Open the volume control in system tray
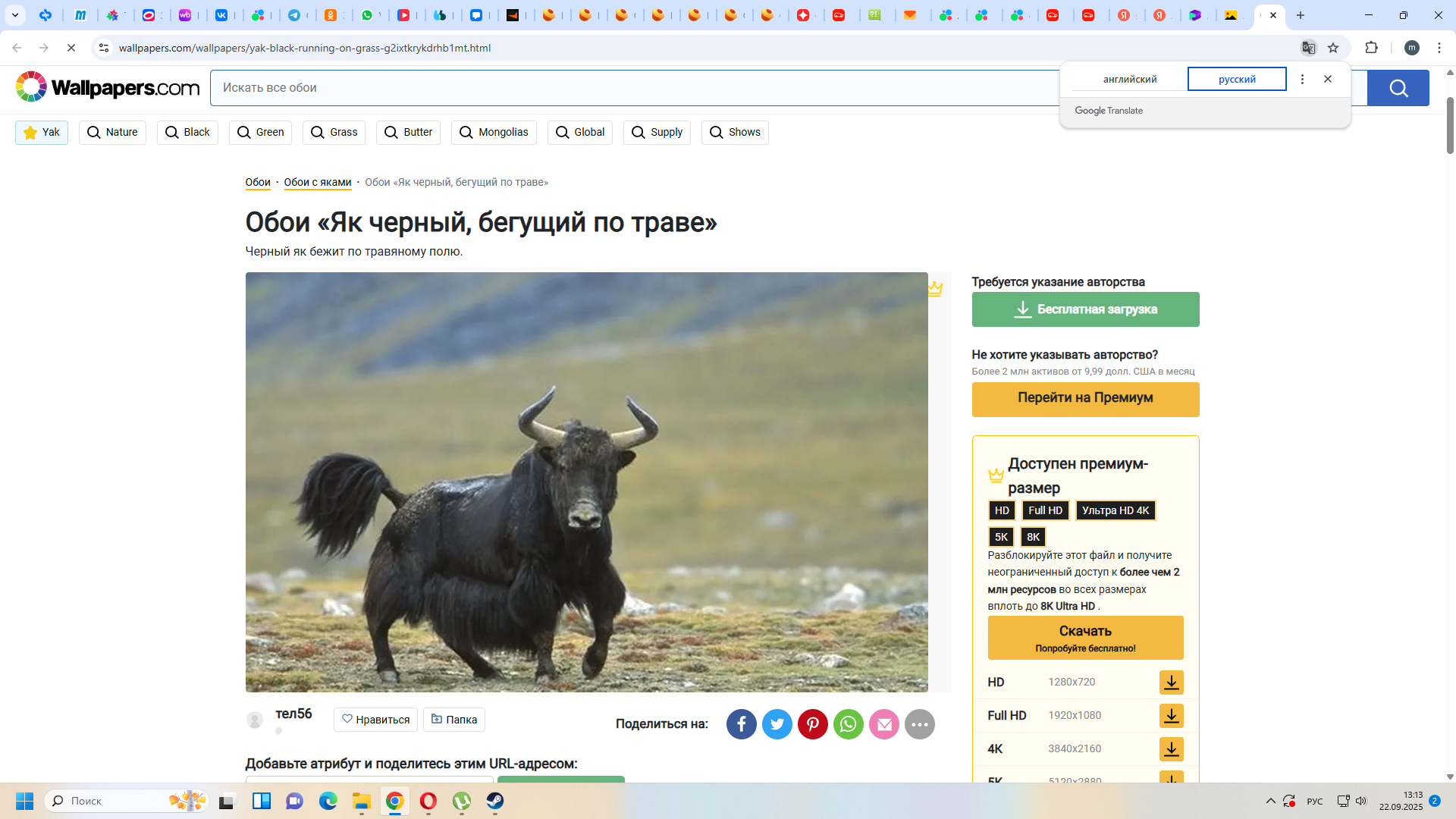Image resolution: width=1456 pixels, height=819 pixels. point(1361,801)
